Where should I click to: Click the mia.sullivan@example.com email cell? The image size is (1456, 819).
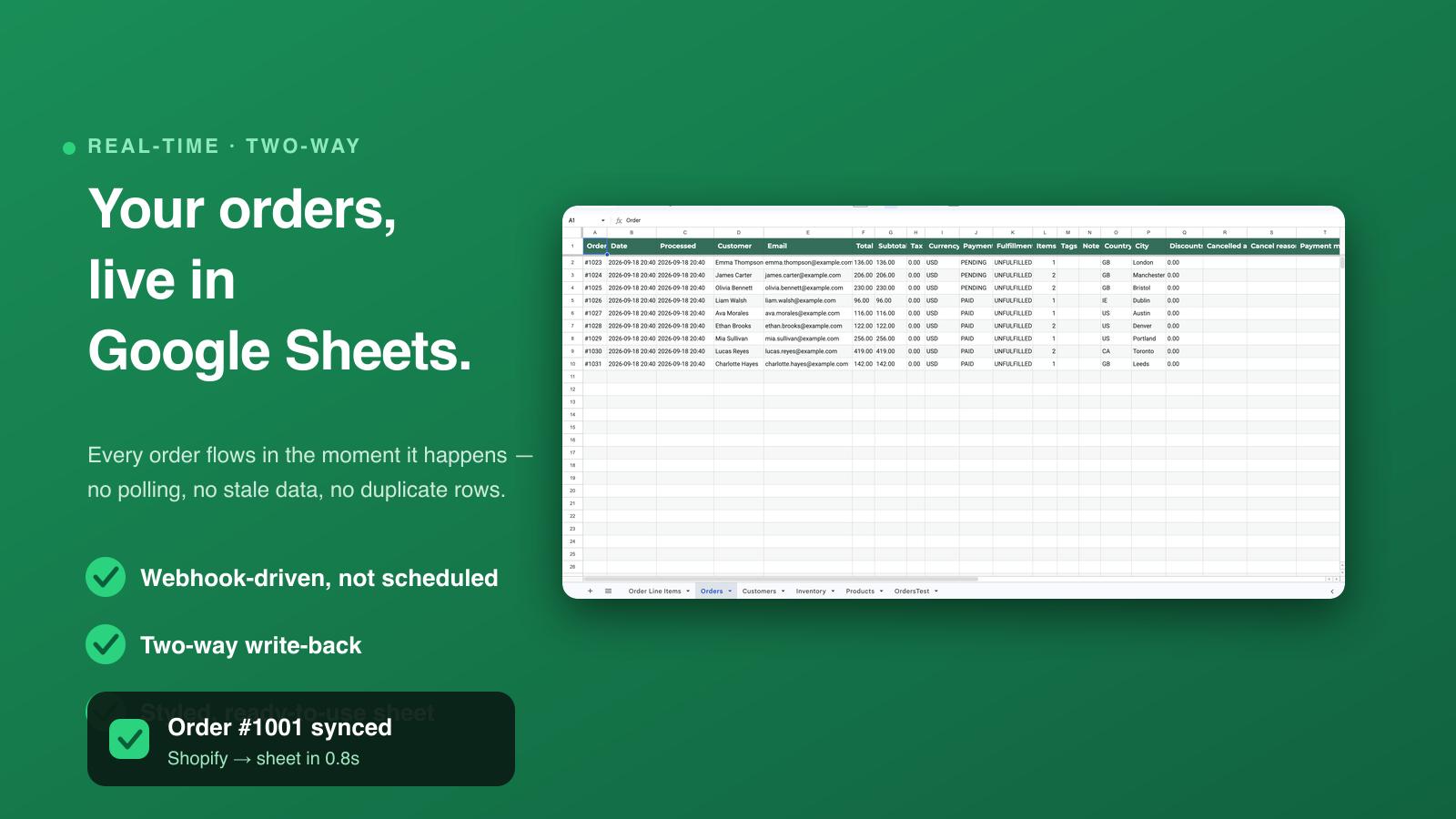pyautogui.click(x=807, y=339)
